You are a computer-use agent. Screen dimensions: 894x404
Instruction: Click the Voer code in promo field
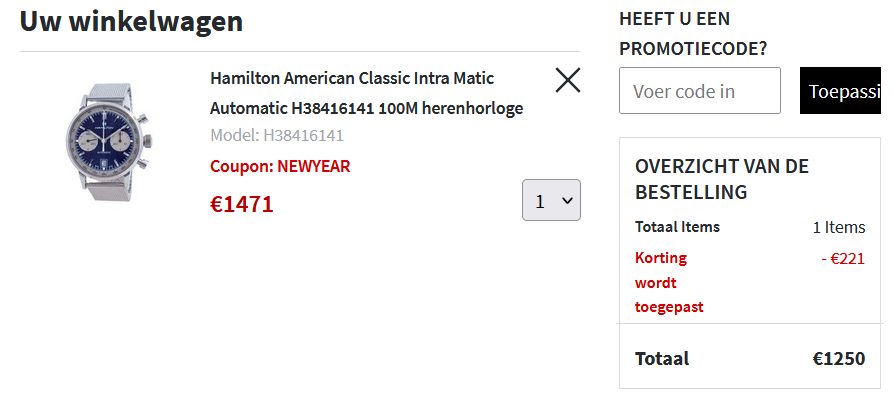[700, 91]
